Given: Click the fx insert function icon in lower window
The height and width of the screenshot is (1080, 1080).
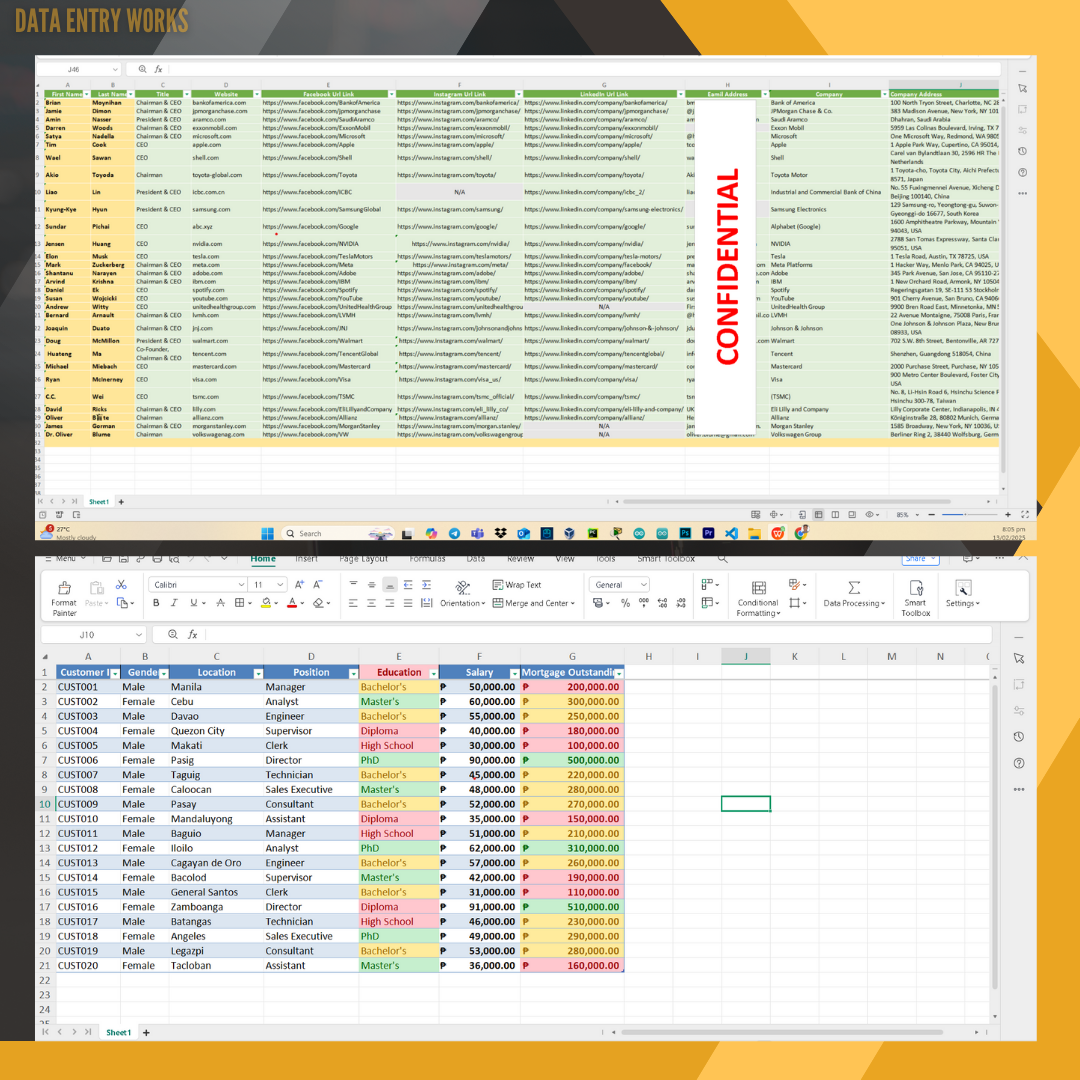Looking at the screenshot, I should pyautogui.click(x=193, y=634).
